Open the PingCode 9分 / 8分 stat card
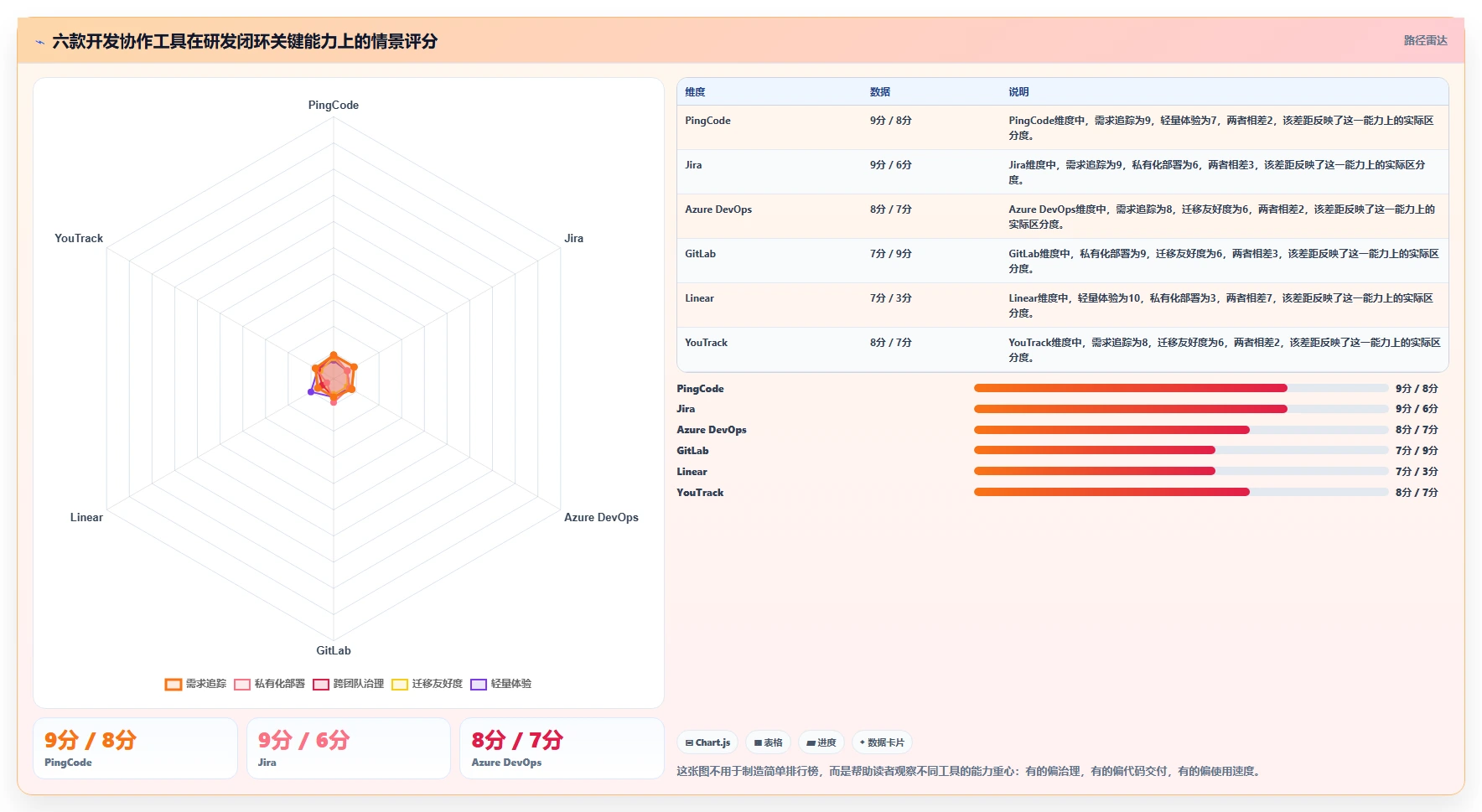The width and height of the screenshot is (1482, 812). (135, 748)
